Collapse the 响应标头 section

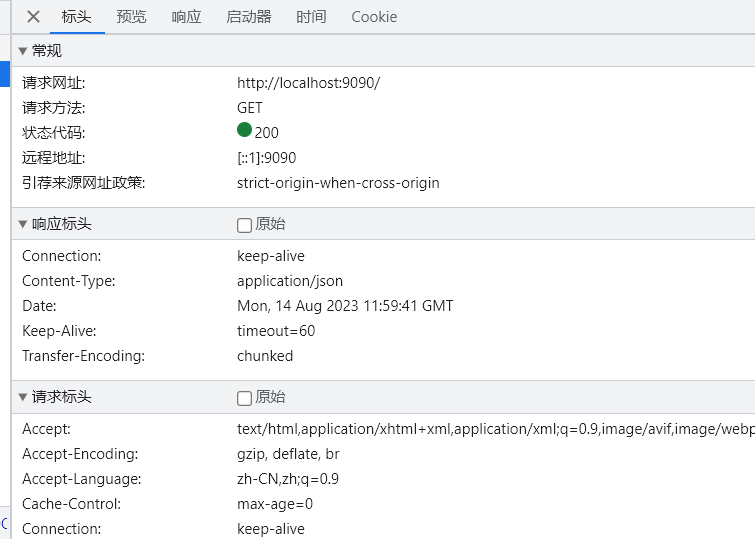point(22,224)
